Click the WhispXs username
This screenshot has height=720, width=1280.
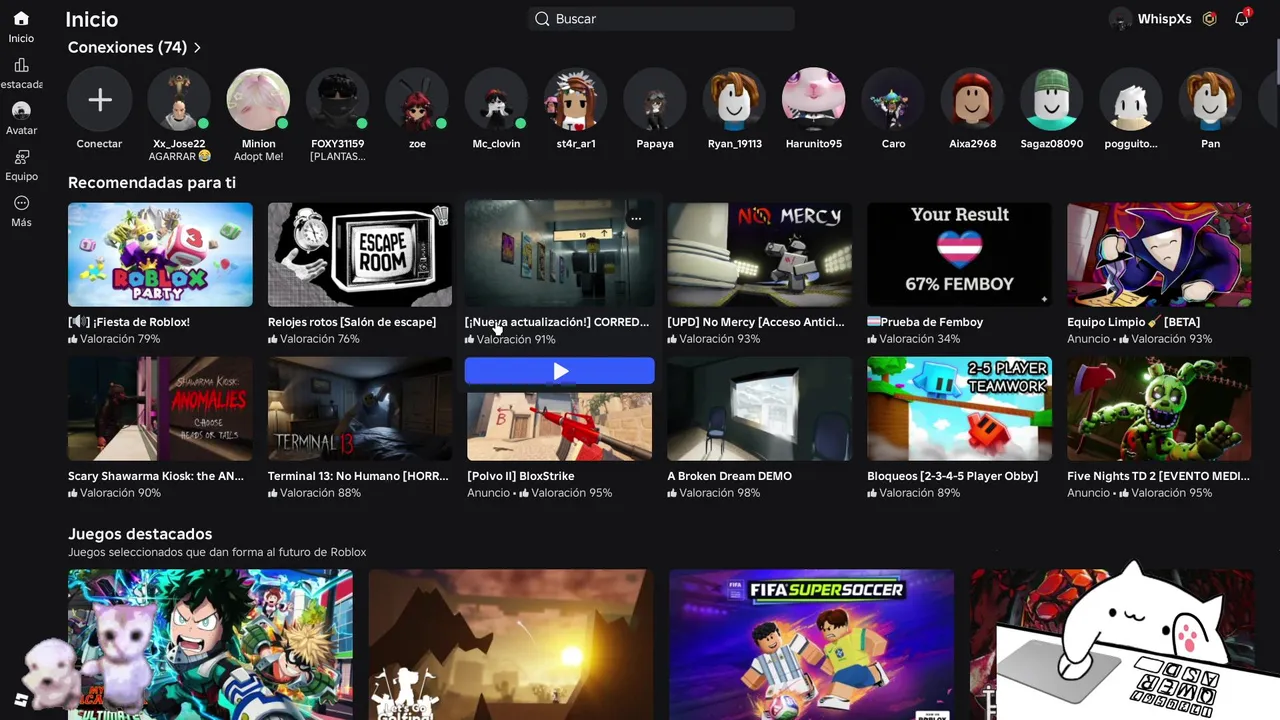[1165, 19]
